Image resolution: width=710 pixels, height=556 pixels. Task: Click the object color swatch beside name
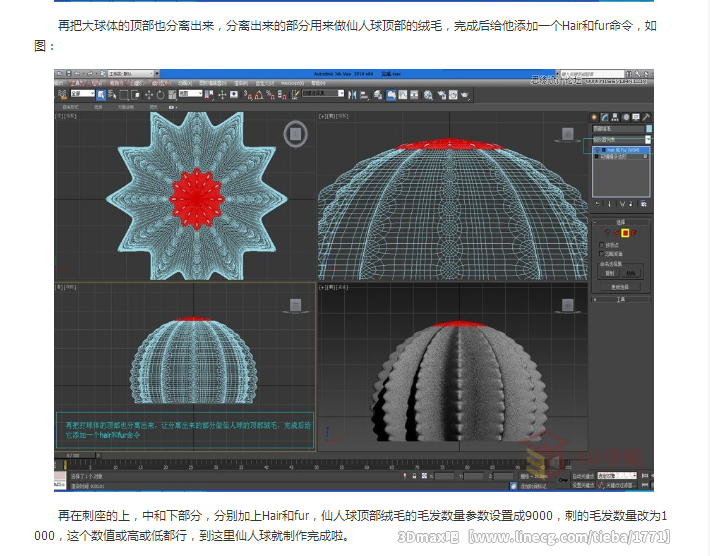pyautogui.click(x=649, y=129)
